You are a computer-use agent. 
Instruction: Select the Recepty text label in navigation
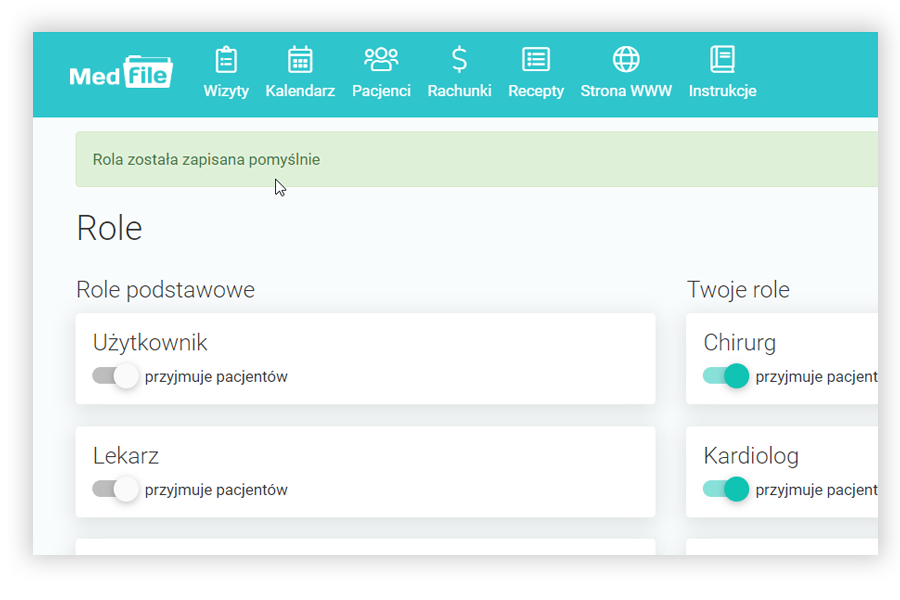536,91
